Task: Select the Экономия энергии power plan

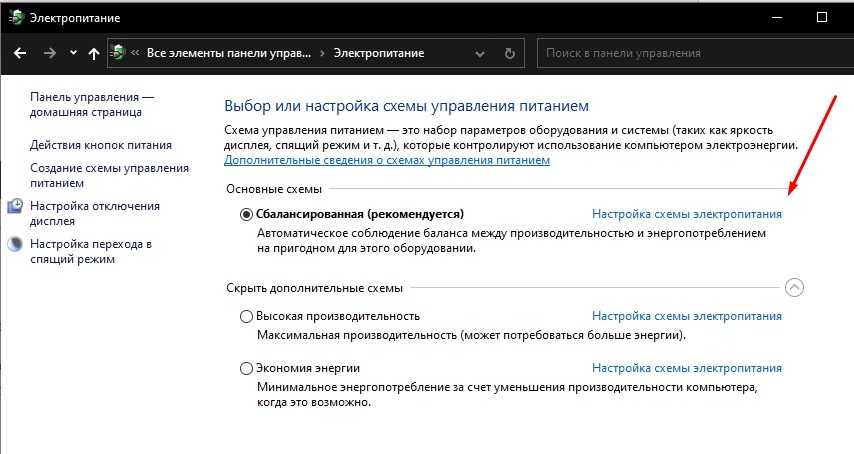Action: click(x=247, y=368)
